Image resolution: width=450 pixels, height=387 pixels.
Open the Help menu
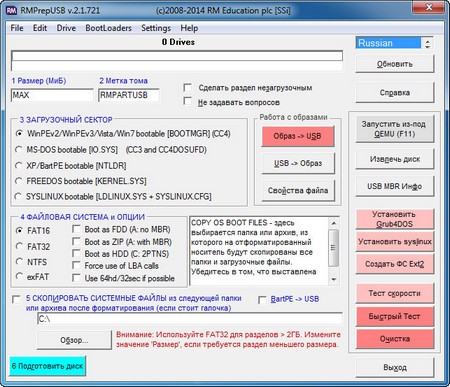pos(189,28)
